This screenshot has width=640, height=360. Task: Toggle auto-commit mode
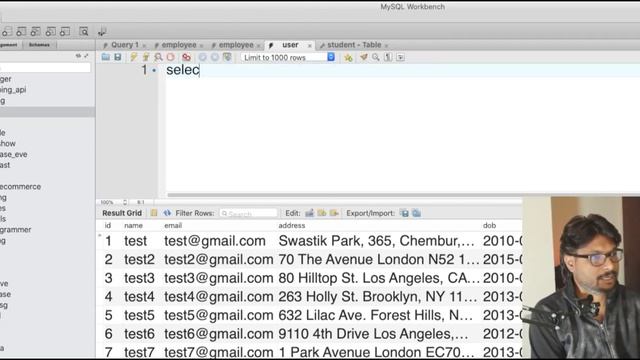[x=227, y=57]
